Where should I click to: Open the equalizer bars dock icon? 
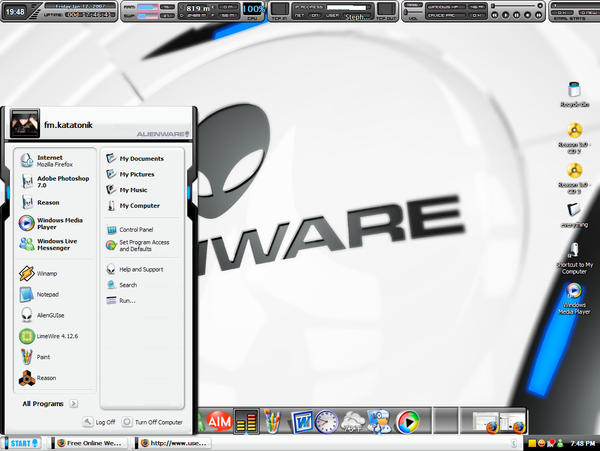click(246, 422)
